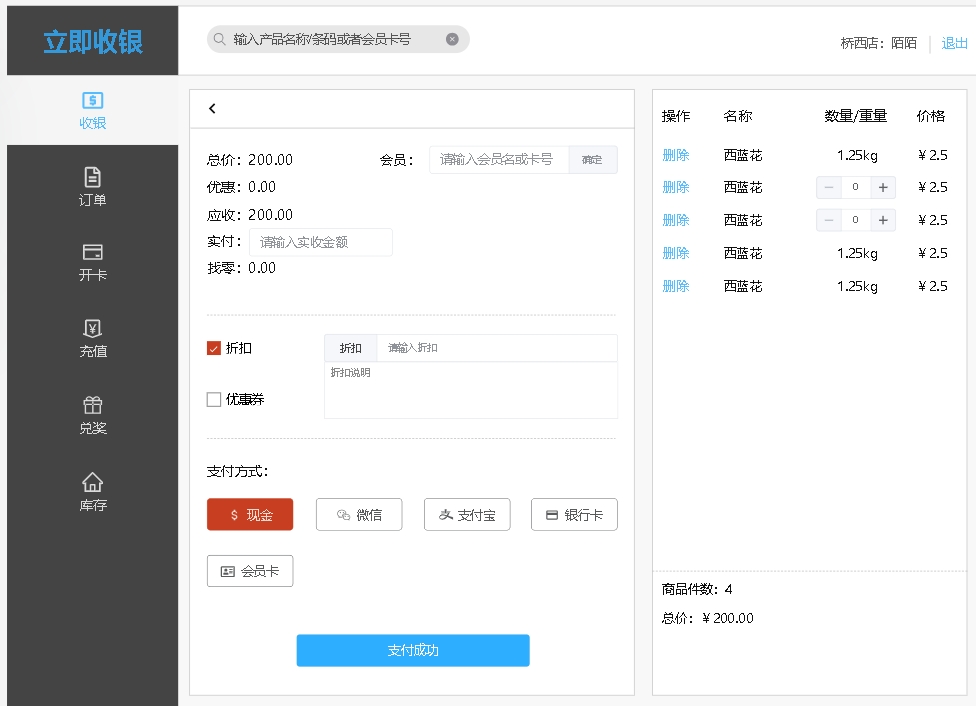This screenshot has height=706, width=976.
Task: Select 会员卡 member card payment method
Action: [x=250, y=571]
